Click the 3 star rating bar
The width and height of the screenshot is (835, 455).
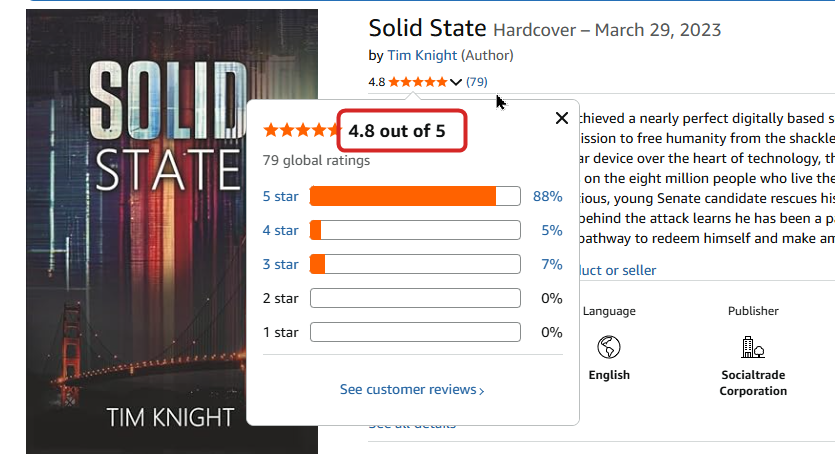click(x=415, y=264)
